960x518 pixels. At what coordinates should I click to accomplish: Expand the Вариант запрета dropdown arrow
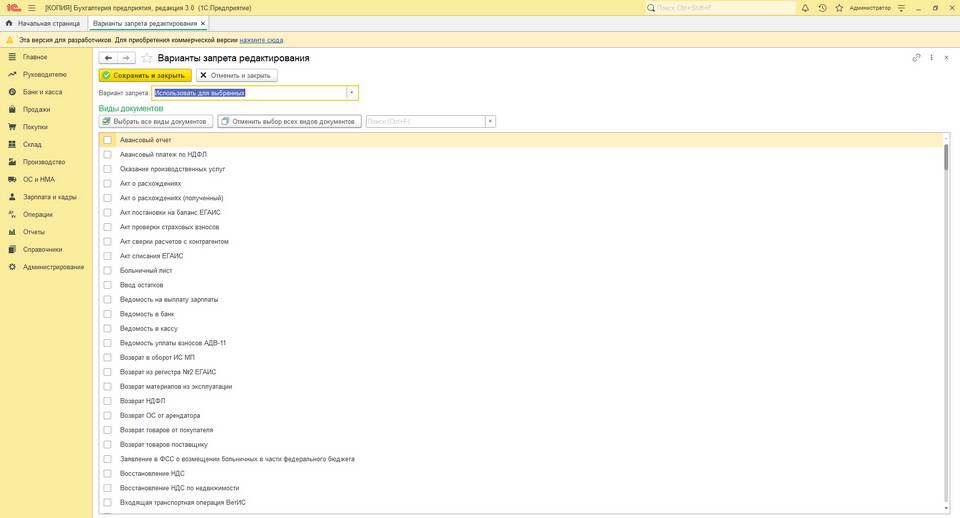[351, 93]
